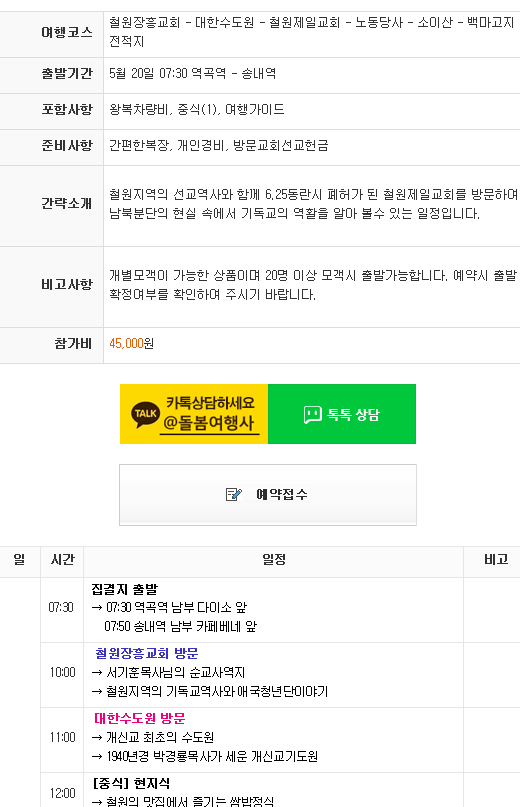Click the [중식] 현지식 schedule heading

[131, 783]
